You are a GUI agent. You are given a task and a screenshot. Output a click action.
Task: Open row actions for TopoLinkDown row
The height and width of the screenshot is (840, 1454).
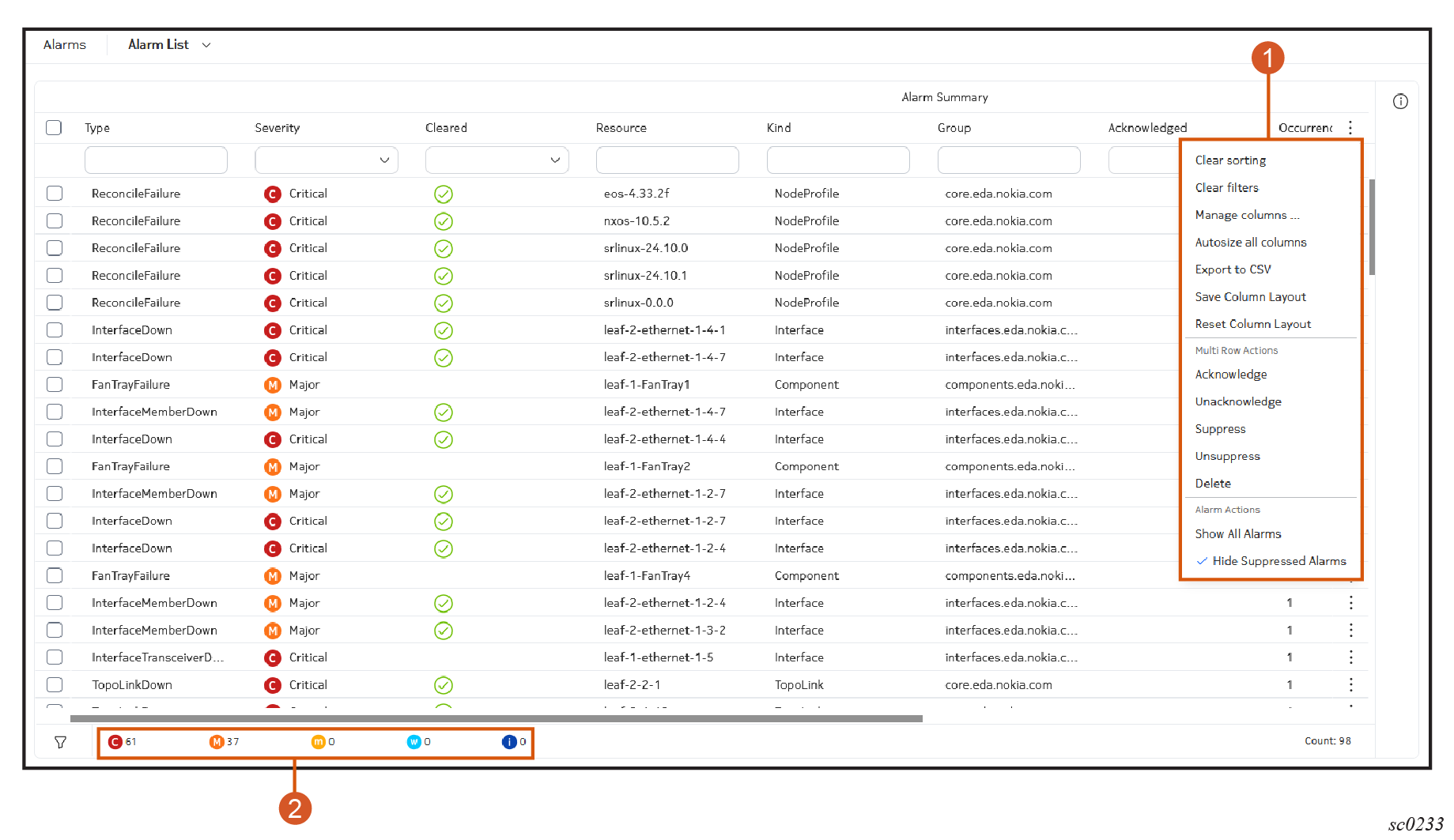tap(1351, 685)
